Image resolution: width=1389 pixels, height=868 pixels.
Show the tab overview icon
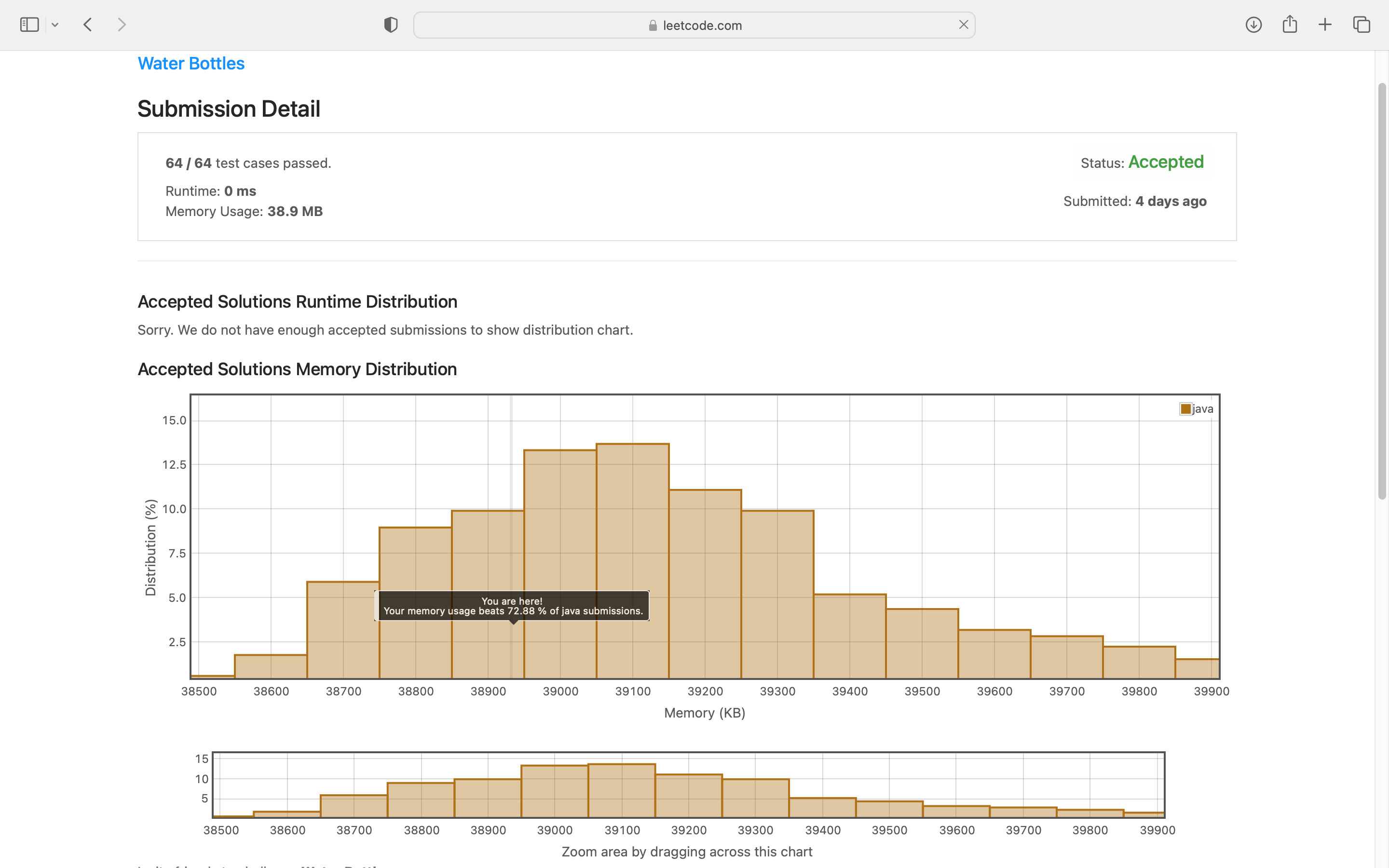(x=1361, y=25)
